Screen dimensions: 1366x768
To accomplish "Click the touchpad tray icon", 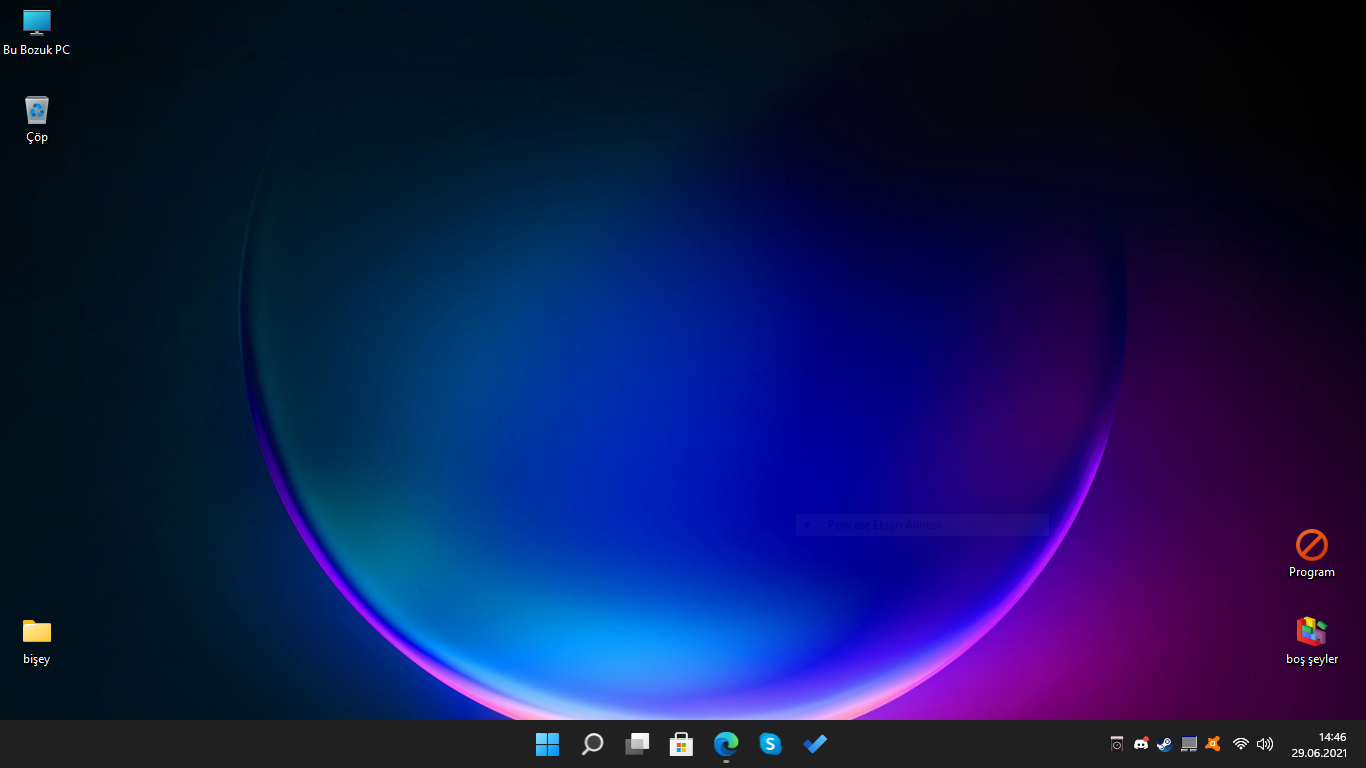I will pyautogui.click(x=1189, y=744).
